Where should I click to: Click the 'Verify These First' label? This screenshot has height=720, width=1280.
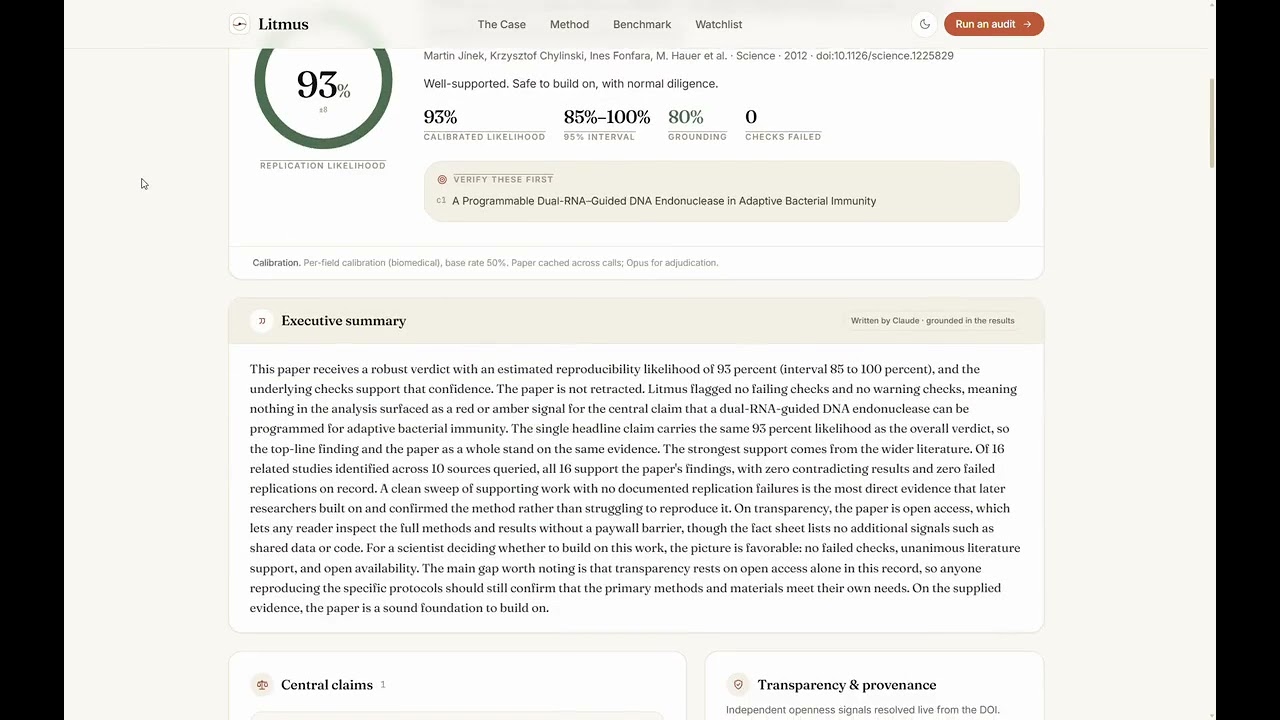tap(503, 179)
